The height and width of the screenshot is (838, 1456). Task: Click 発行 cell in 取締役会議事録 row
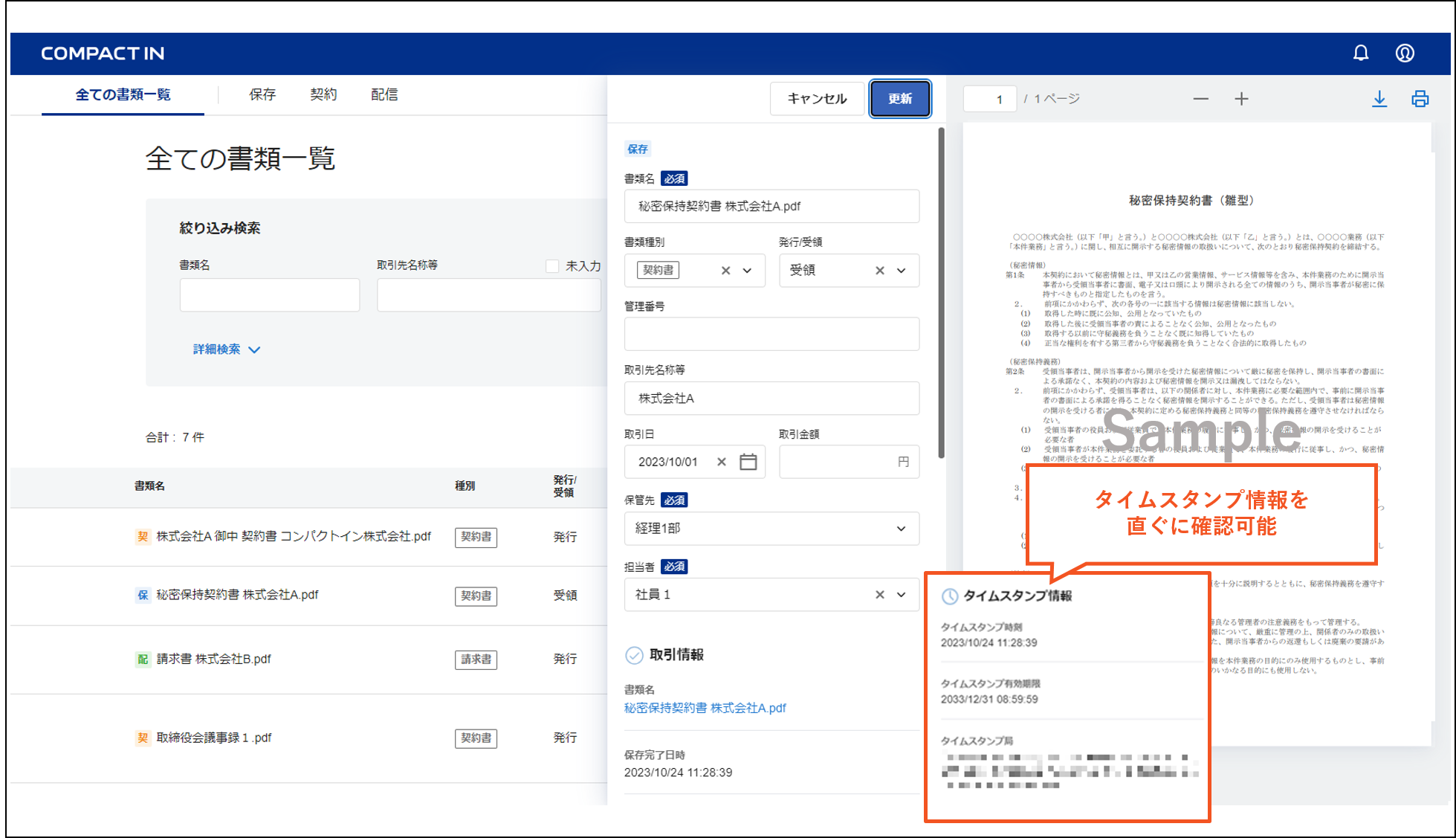click(565, 738)
